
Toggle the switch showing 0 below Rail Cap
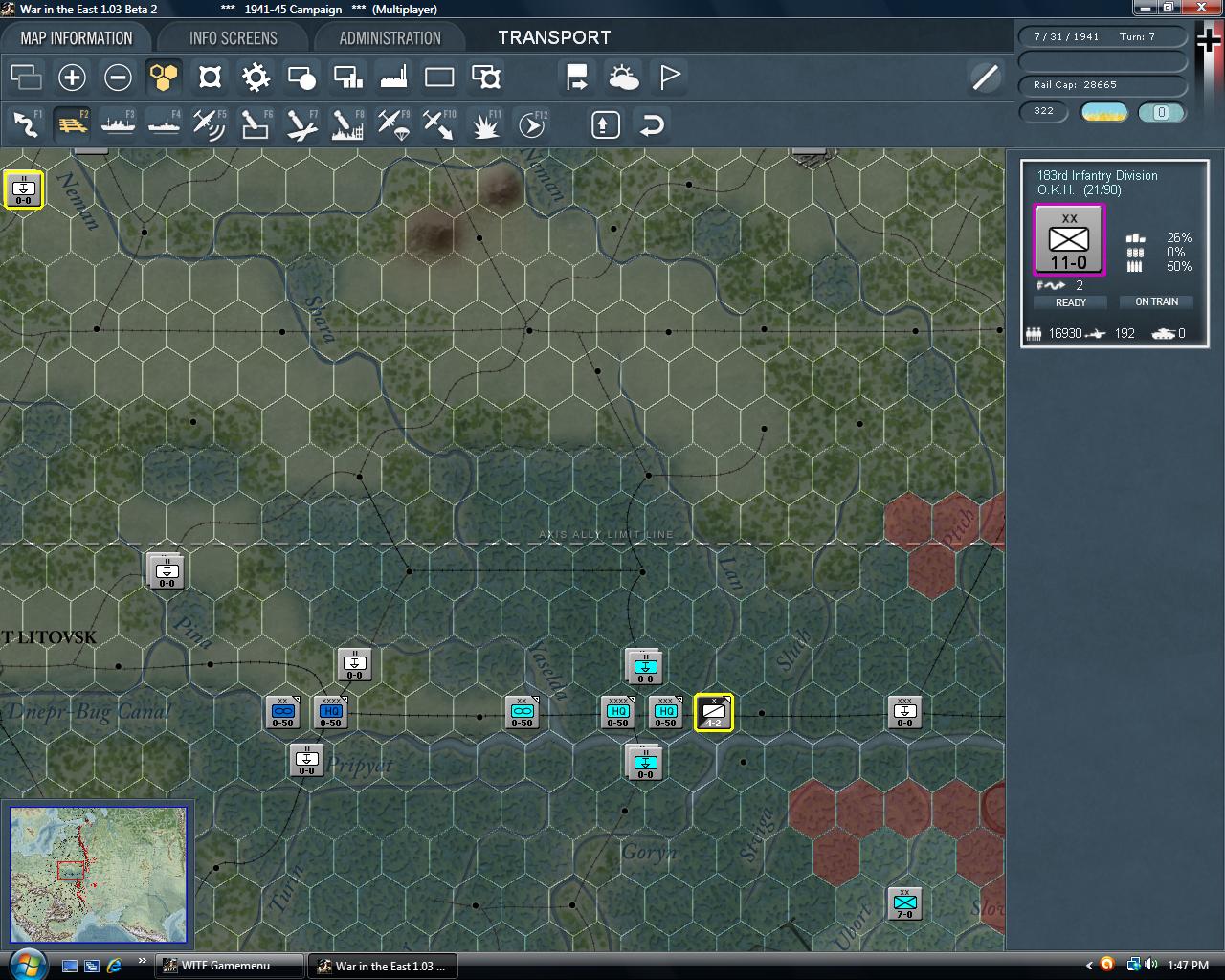1162,112
